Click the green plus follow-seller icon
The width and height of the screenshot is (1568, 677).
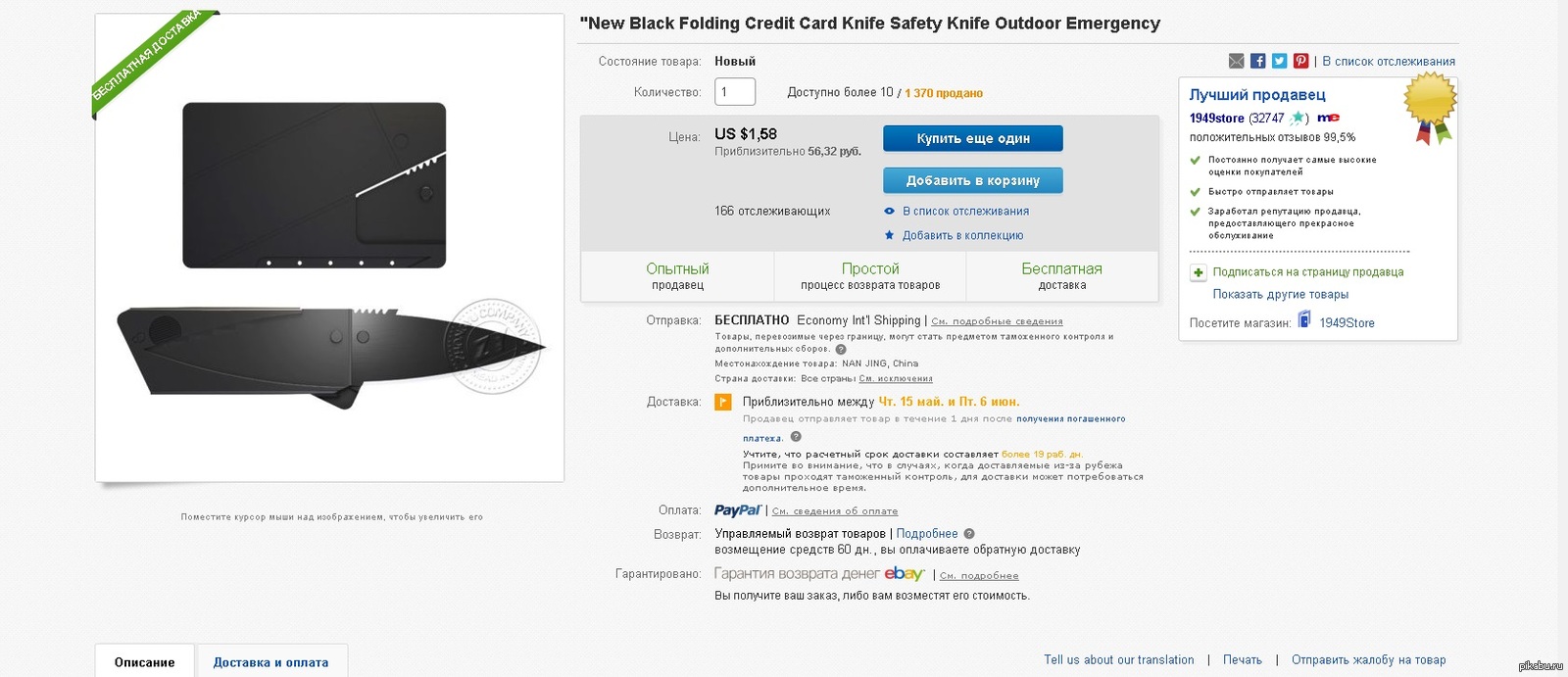click(x=1198, y=272)
